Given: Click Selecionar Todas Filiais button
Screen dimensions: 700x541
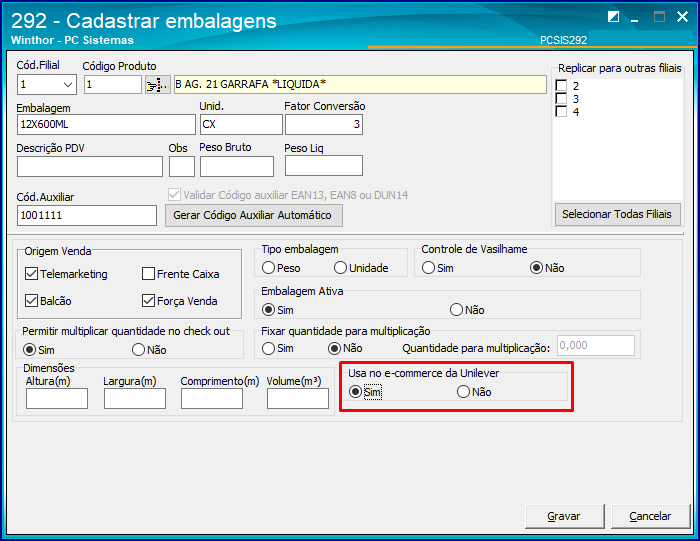Looking at the screenshot, I should (x=617, y=214).
